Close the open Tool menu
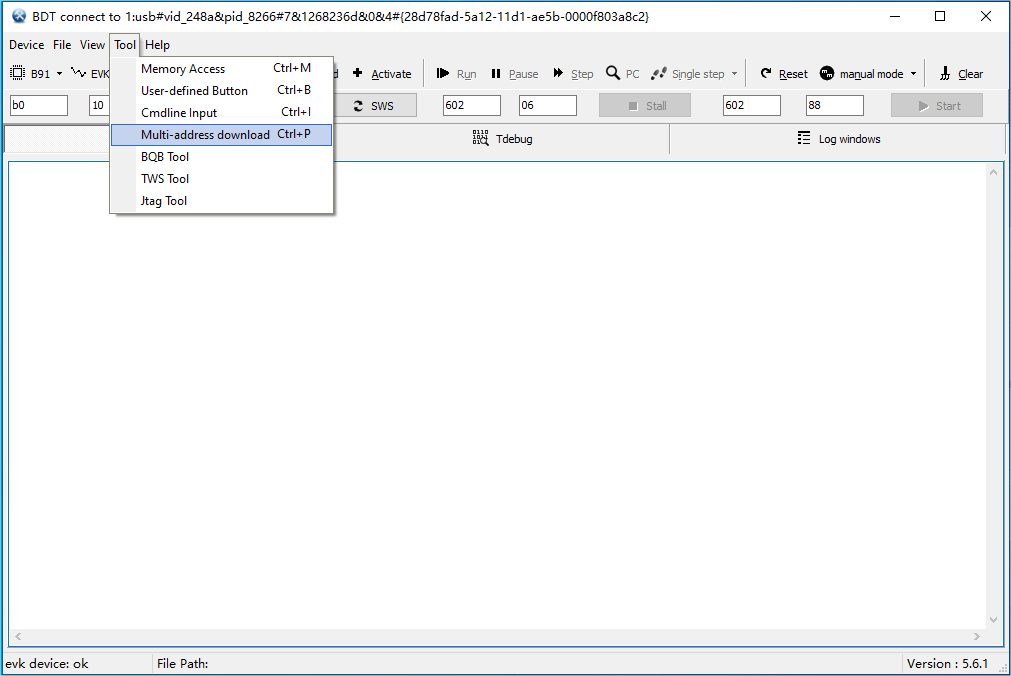Screen dimensions: 1011x676 124,45
